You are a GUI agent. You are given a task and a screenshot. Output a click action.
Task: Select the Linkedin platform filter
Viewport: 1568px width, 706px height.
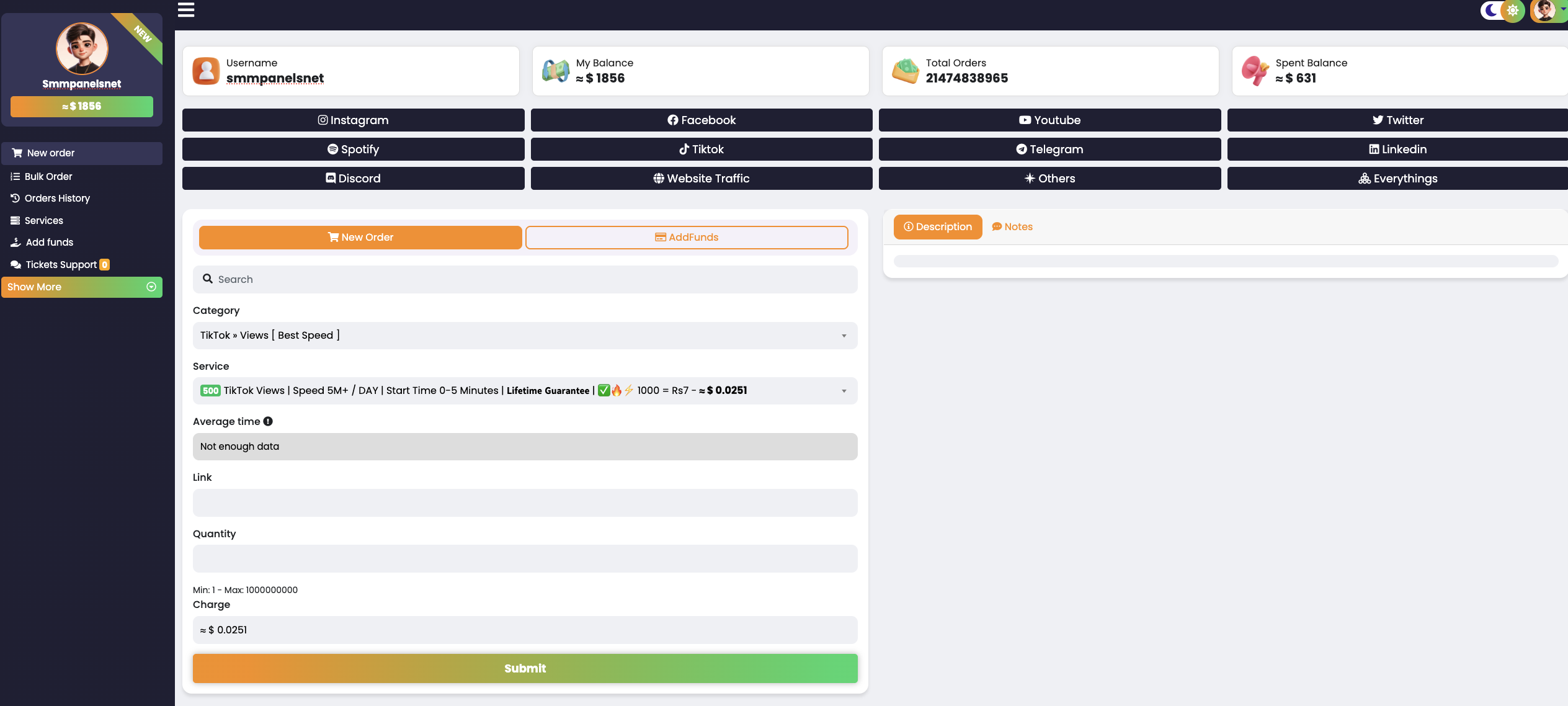1397,150
